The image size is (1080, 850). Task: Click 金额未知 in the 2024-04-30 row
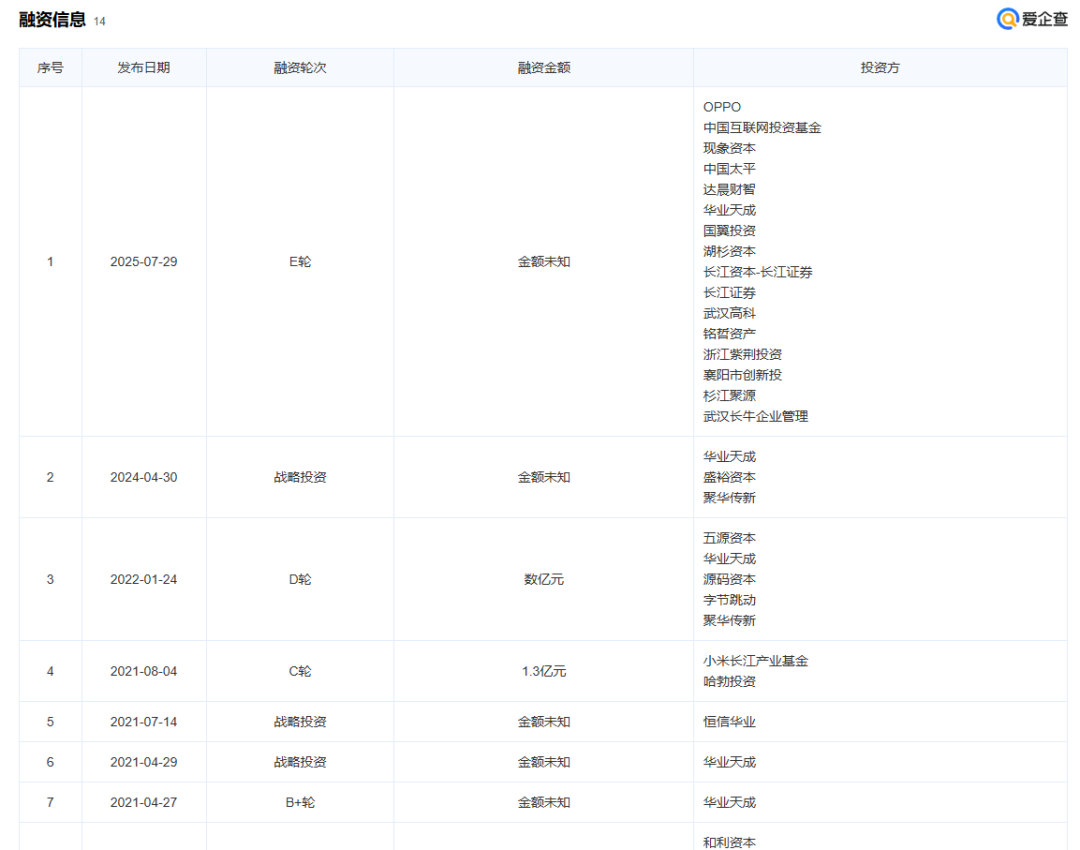click(x=543, y=477)
